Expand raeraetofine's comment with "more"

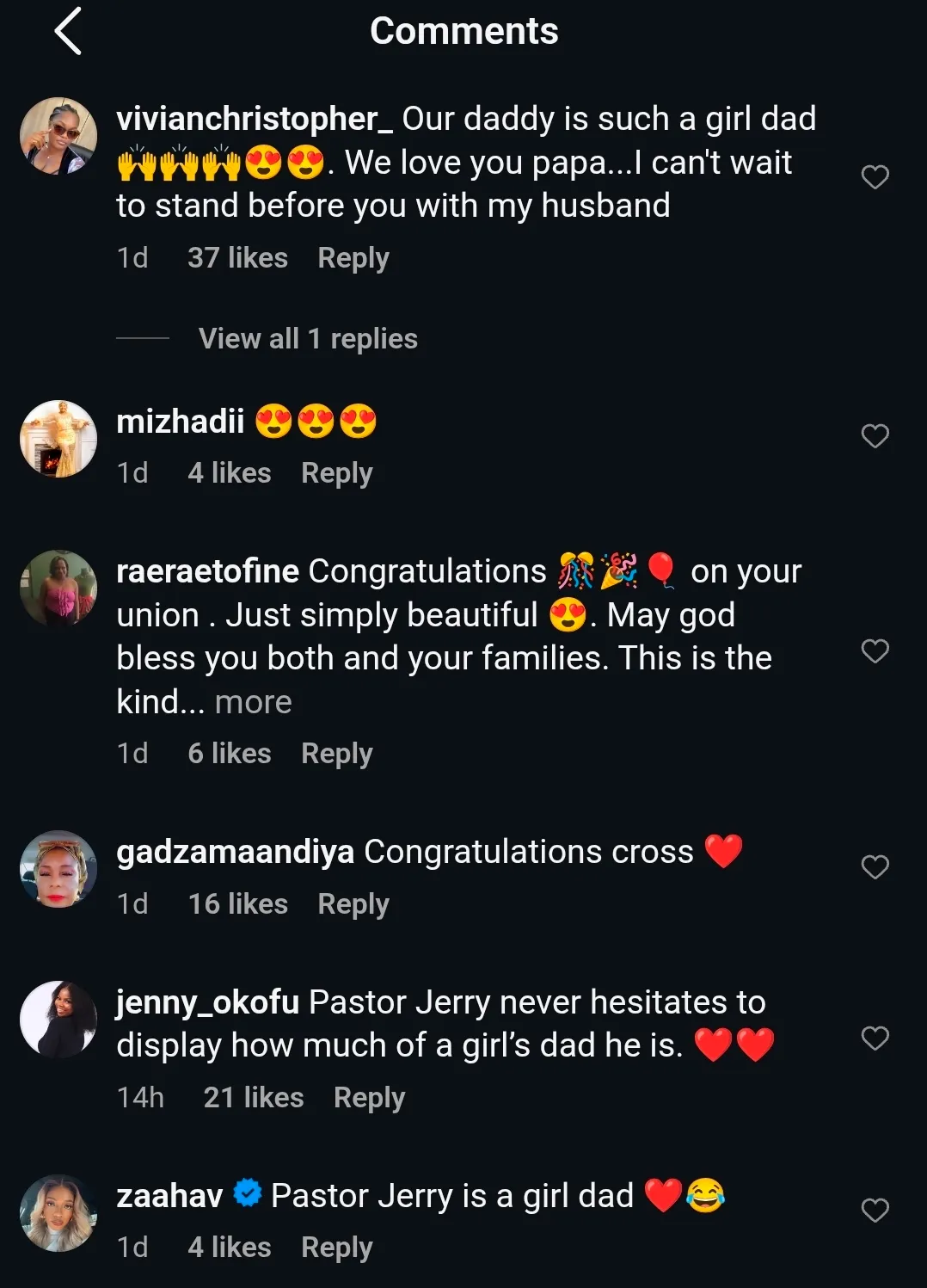point(253,702)
